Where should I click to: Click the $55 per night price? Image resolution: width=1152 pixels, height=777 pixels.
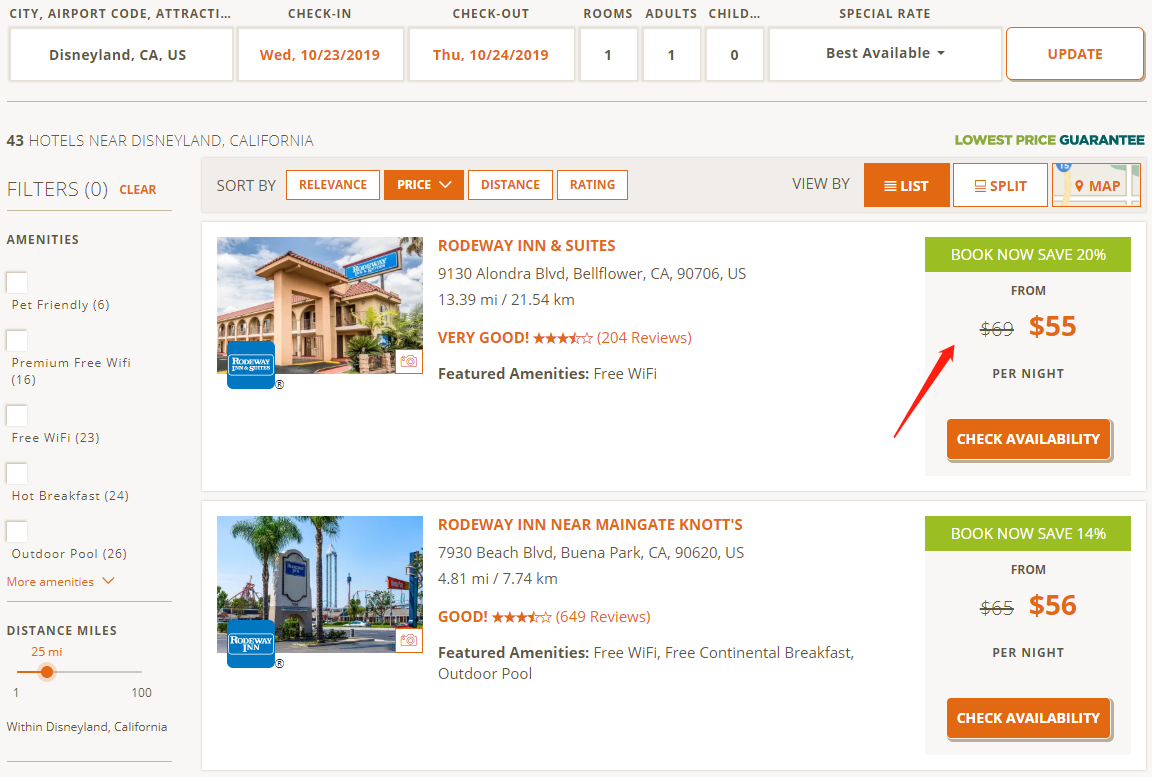[1052, 326]
